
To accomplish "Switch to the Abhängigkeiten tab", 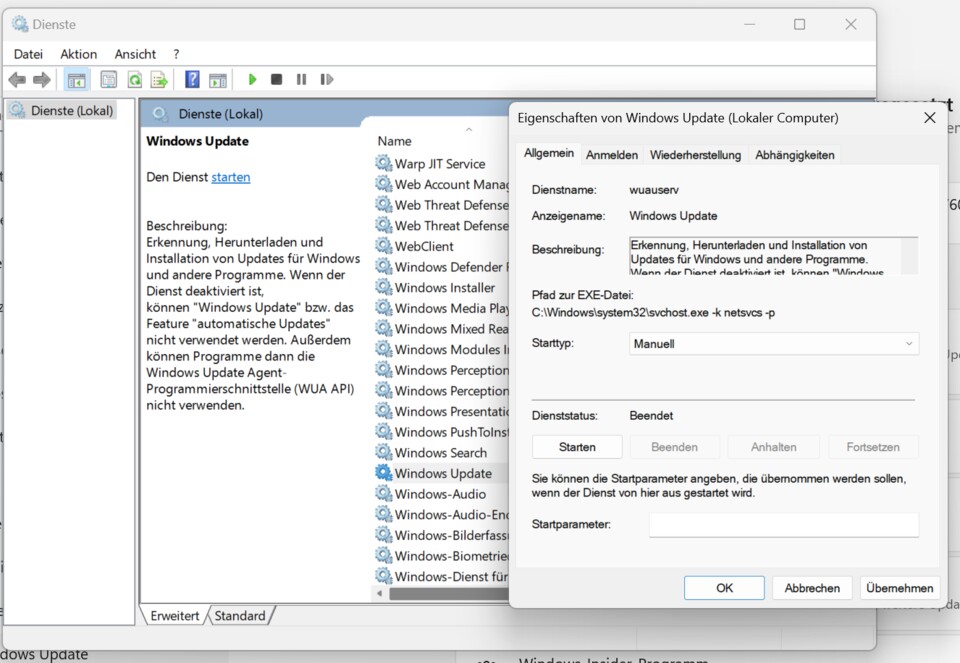I will pos(794,155).
